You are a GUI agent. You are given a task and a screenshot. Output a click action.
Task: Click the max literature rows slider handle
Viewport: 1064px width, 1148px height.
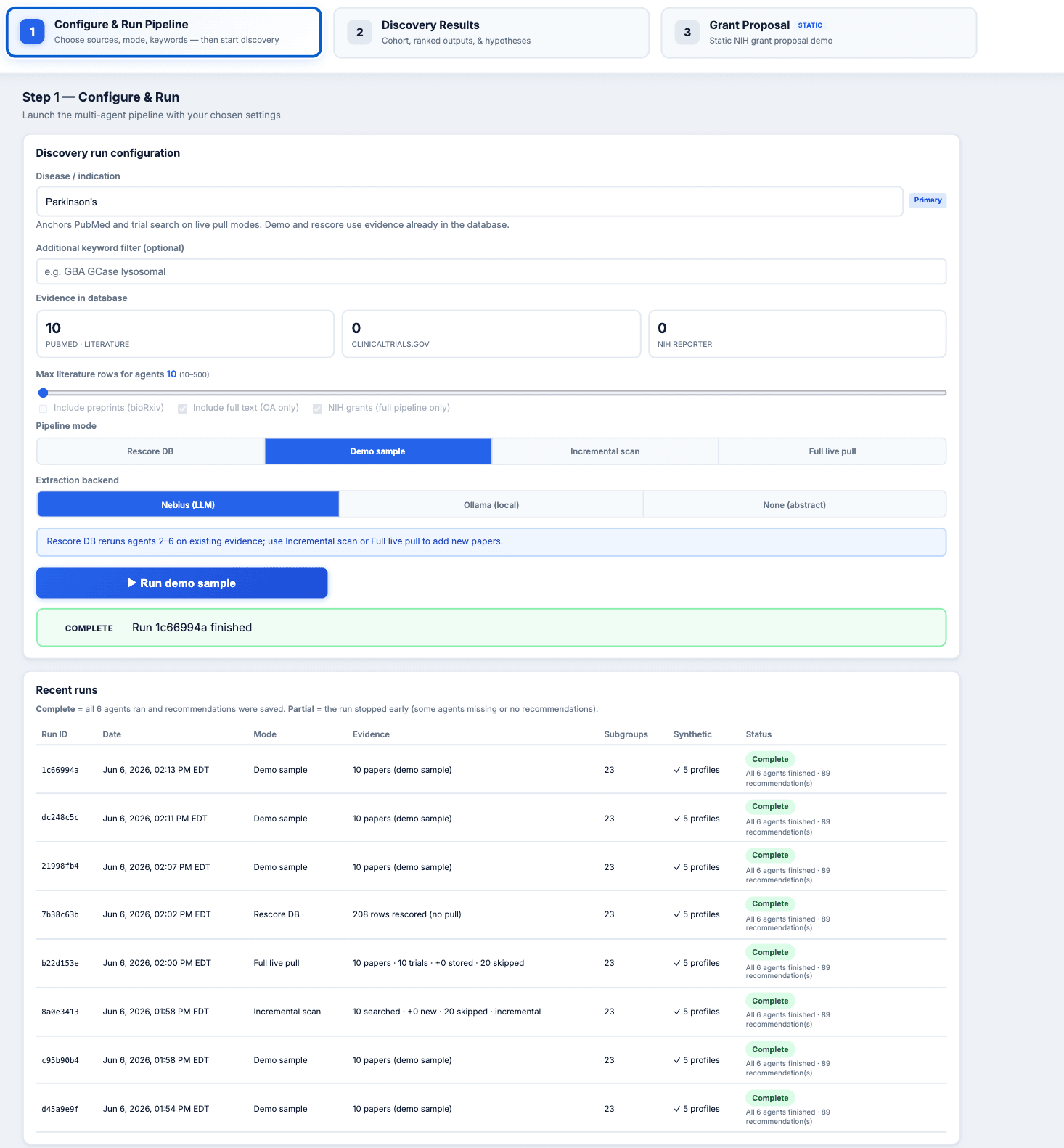(x=43, y=393)
